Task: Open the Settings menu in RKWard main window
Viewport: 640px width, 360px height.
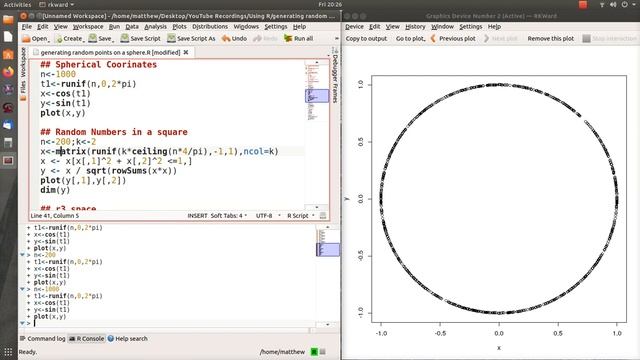Action: pos(276,27)
